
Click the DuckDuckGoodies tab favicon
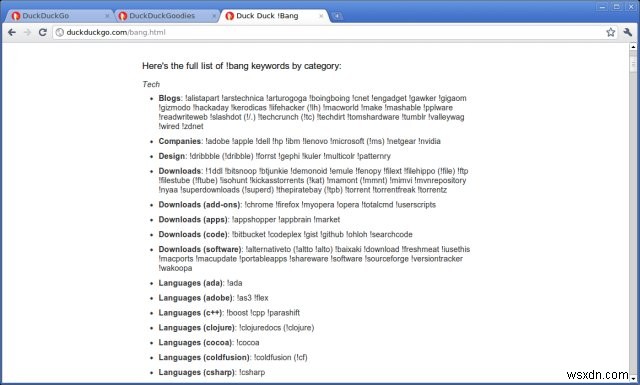pyautogui.click(x=123, y=16)
